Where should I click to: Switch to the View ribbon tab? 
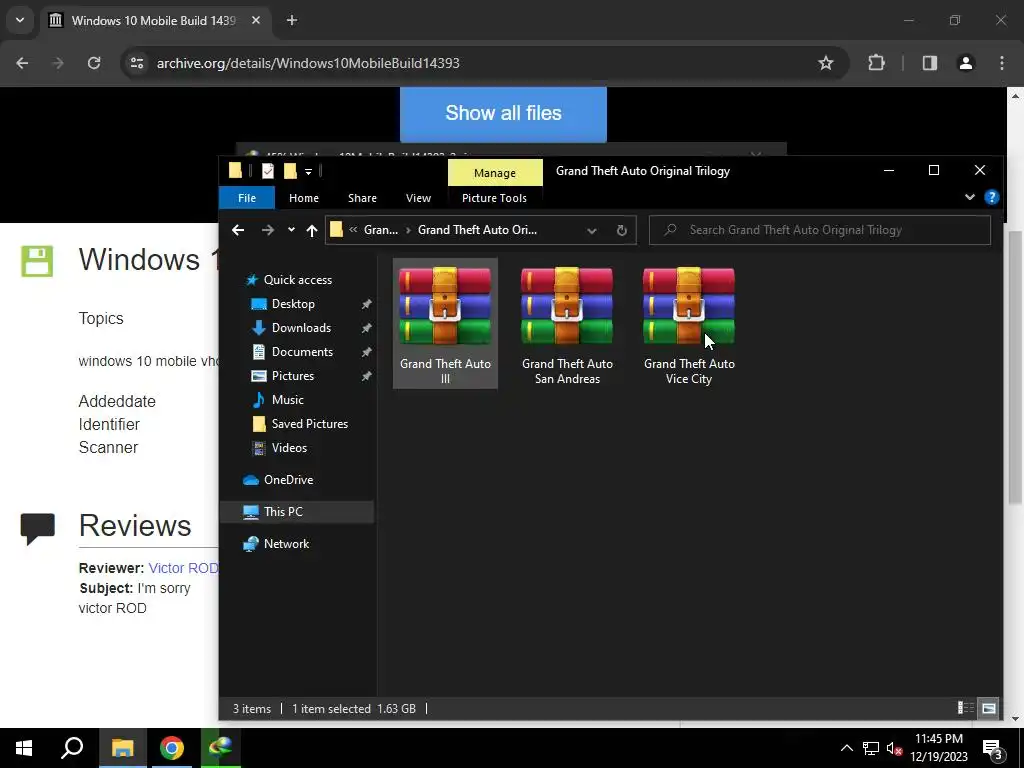419,198
